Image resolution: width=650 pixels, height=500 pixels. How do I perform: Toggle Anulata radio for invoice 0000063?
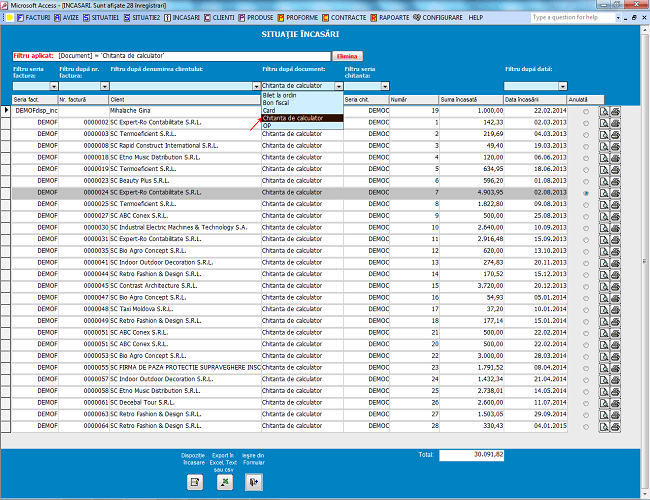point(586,415)
